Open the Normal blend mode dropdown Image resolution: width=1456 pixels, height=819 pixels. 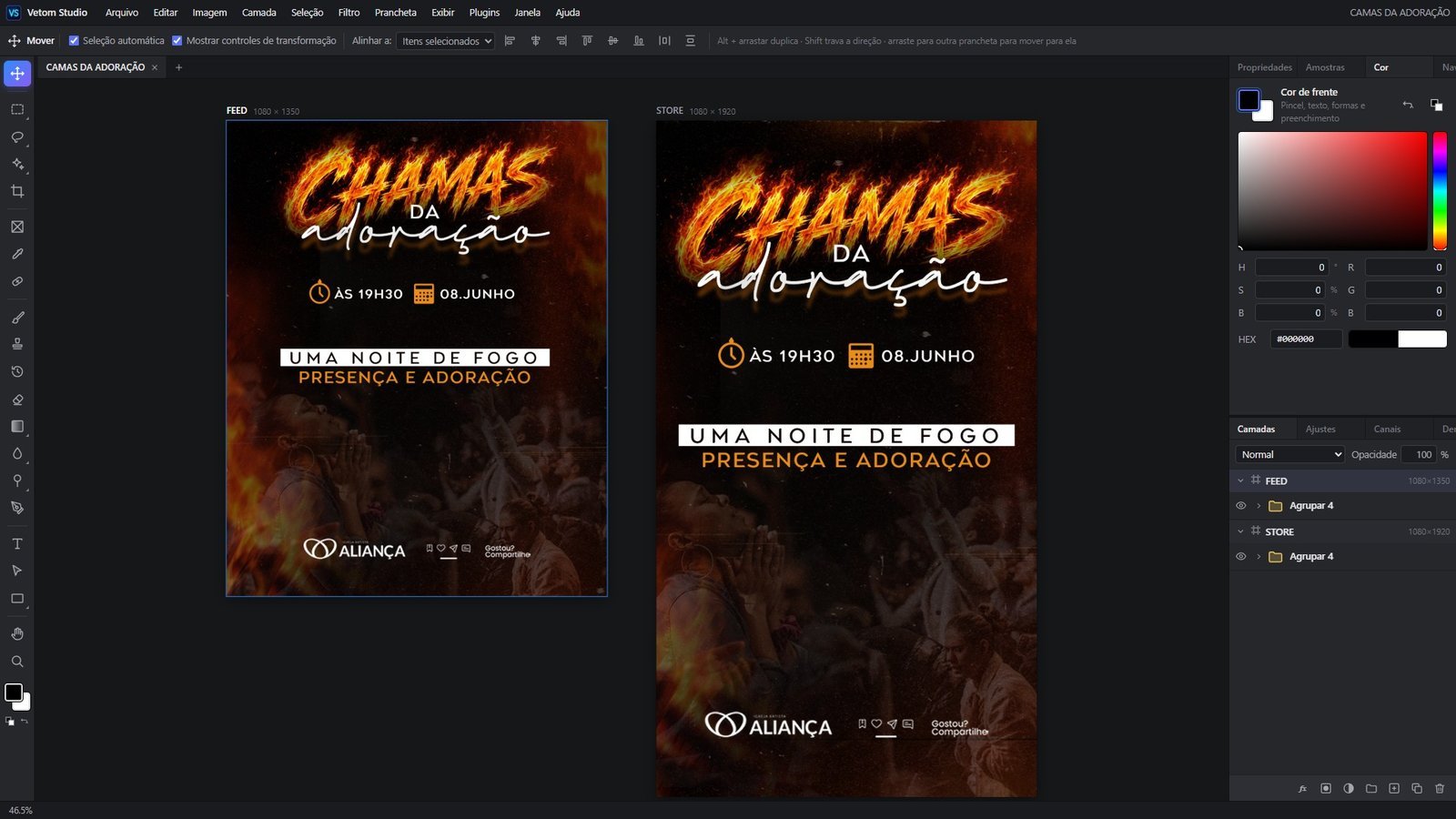pos(1289,455)
